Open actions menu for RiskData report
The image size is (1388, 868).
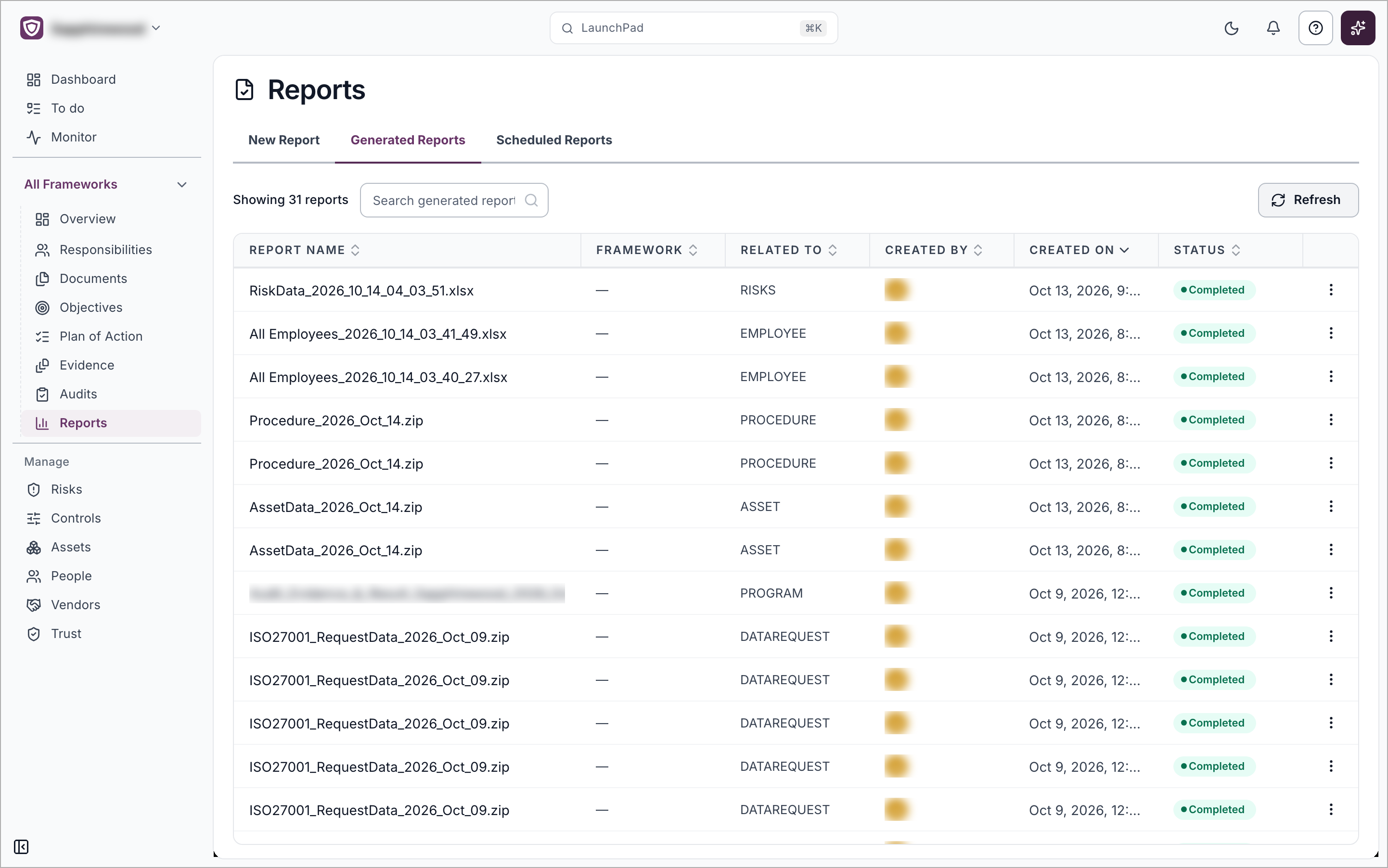coord(1331,290)
